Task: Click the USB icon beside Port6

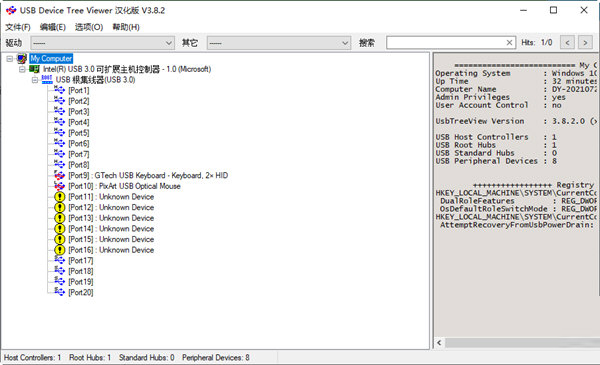Action: click(x=59, y=143)
